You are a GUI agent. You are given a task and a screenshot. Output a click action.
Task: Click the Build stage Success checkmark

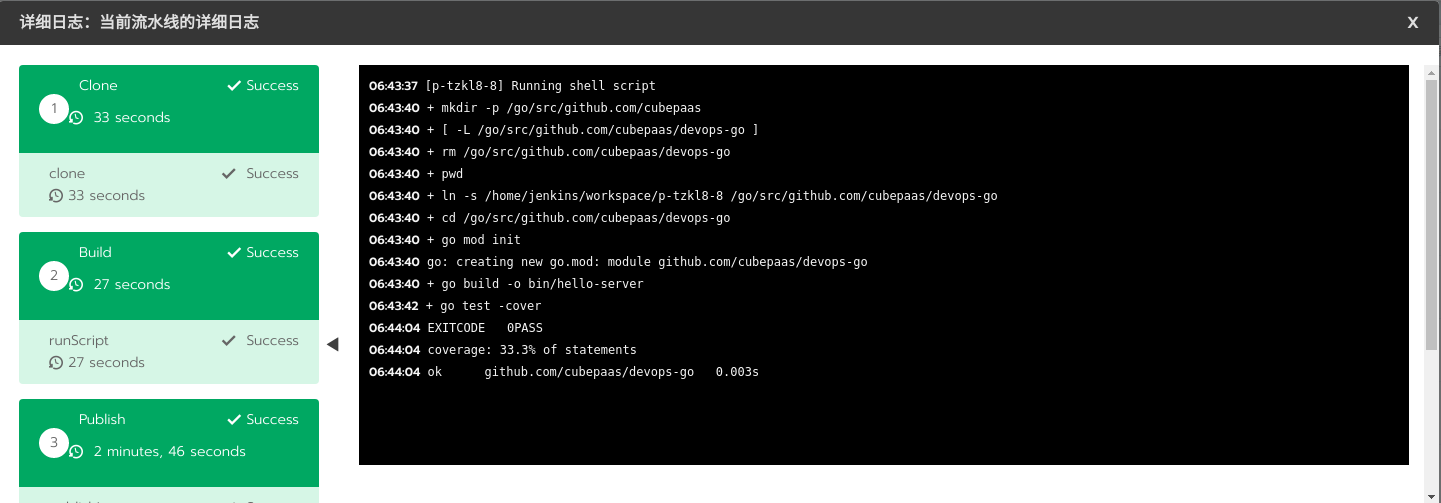235,253
